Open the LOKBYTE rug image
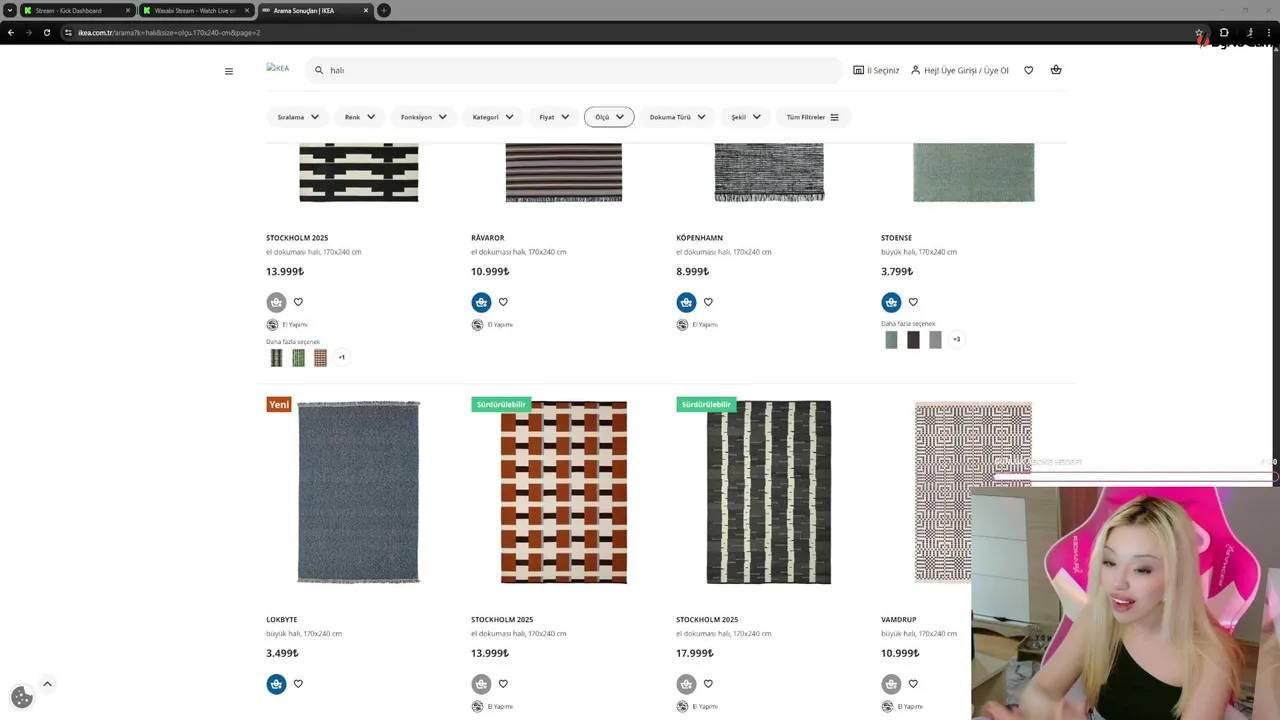Screen dimensions: 1280x720 pyautogui.click(x=358, y=492)
